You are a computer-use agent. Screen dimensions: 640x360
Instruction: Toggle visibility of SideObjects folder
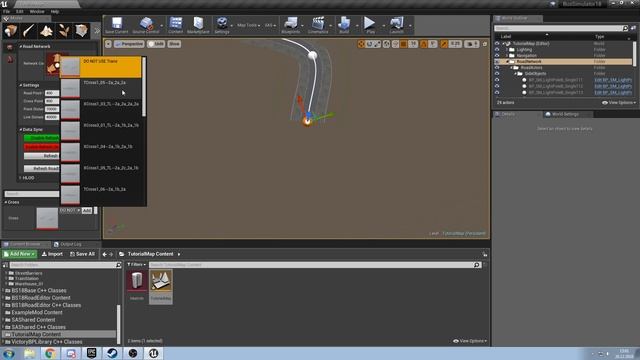[497, 74]
